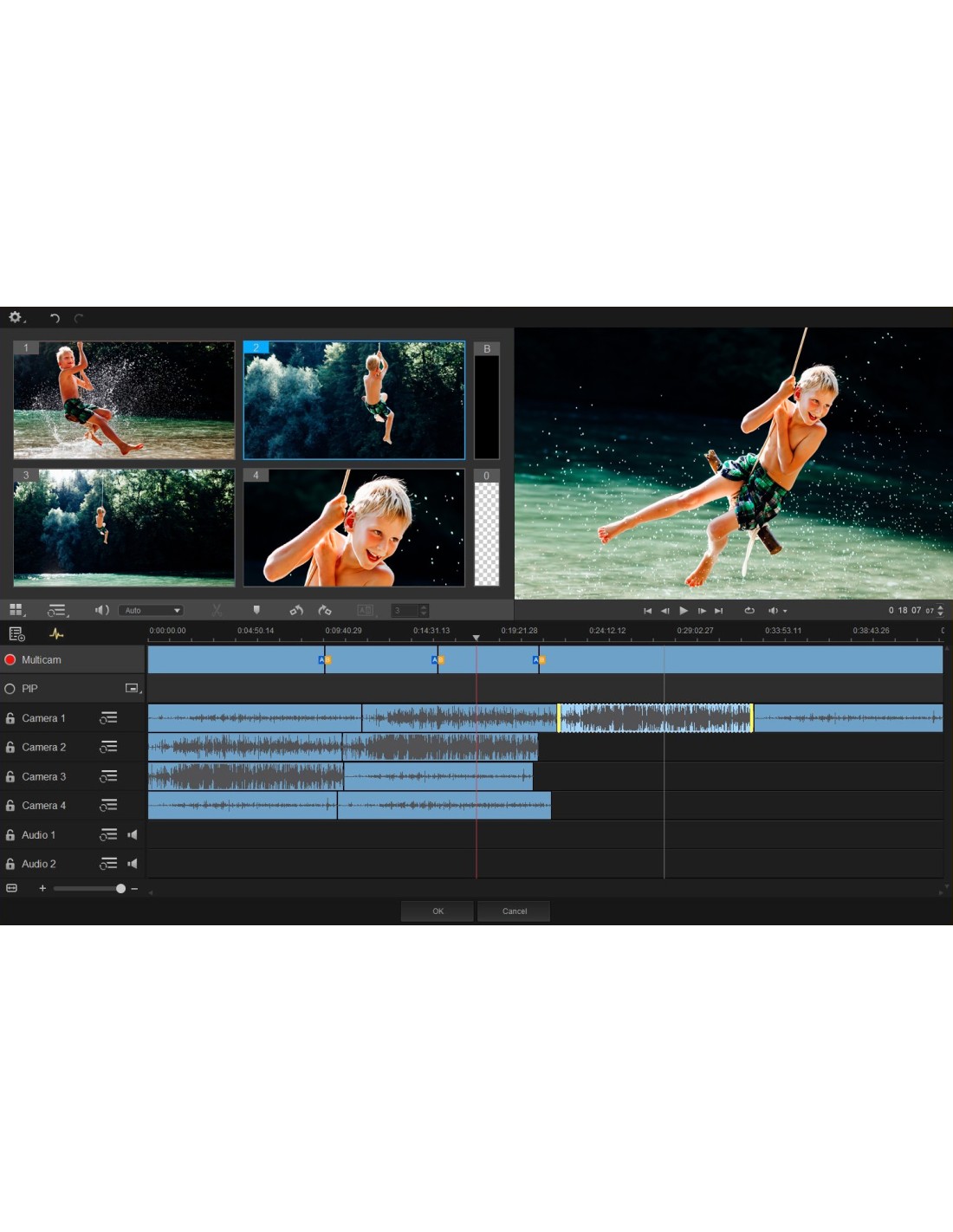953x1232 pixels.
Task: Step back one frame
Action: click(665, 611)
